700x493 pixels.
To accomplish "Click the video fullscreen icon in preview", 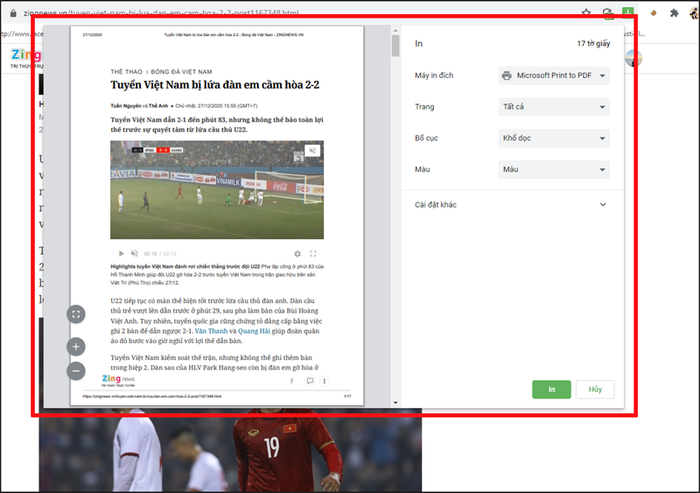I will [313, 254].
